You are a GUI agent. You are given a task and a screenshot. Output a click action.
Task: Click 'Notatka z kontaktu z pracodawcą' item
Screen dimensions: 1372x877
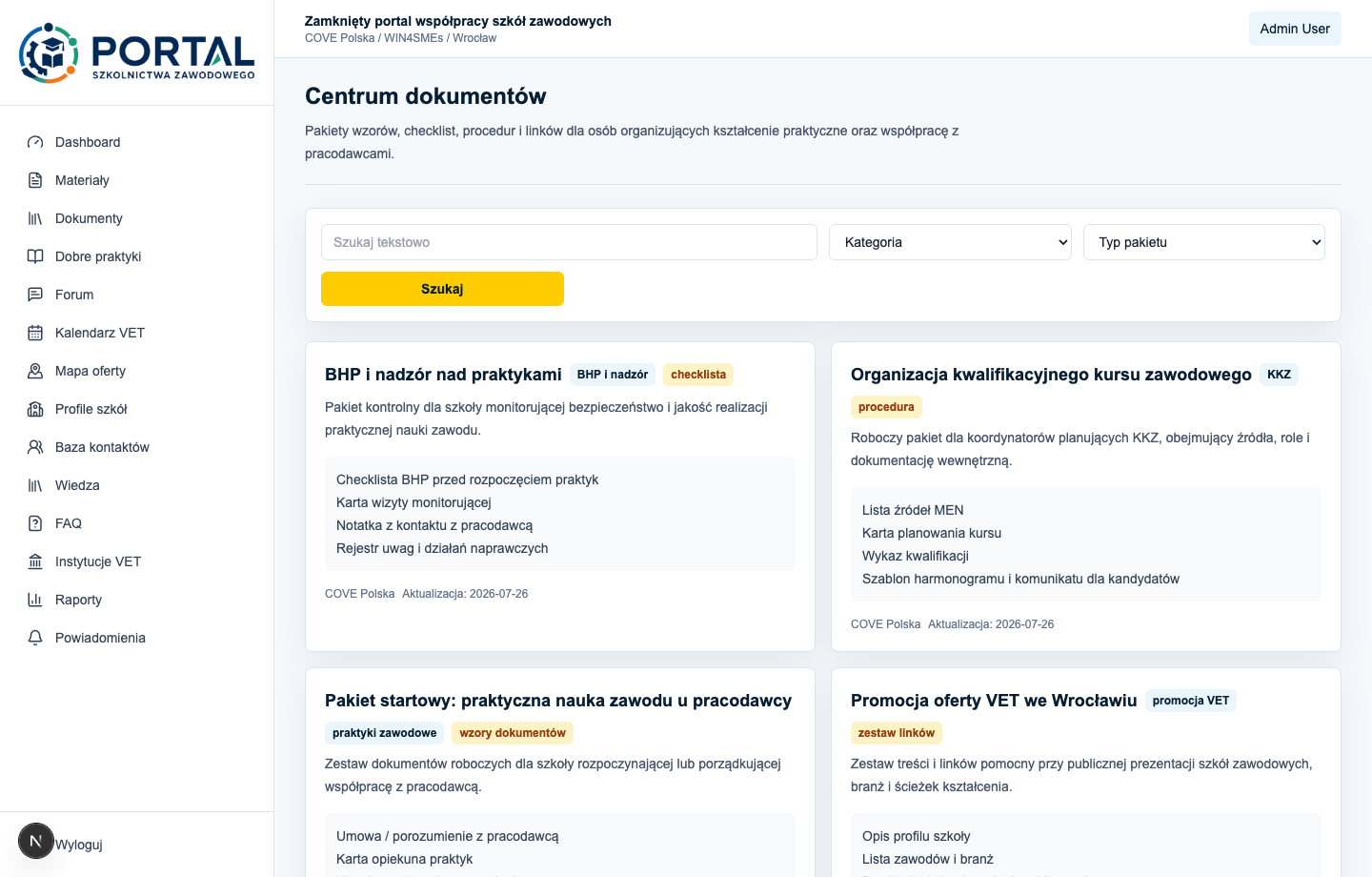[x=434, y=525]
